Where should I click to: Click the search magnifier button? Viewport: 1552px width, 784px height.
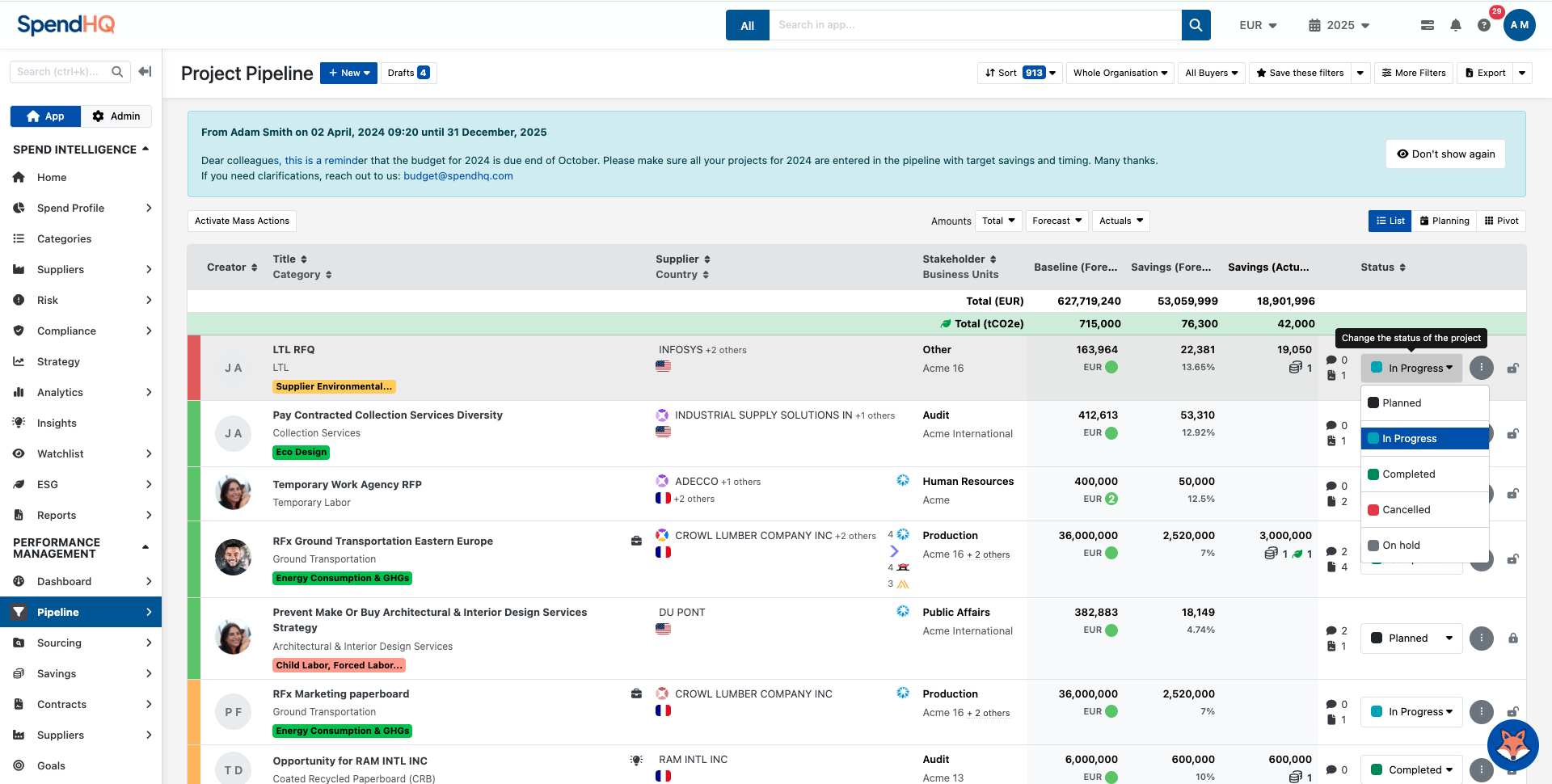(x=1196, y=25)
